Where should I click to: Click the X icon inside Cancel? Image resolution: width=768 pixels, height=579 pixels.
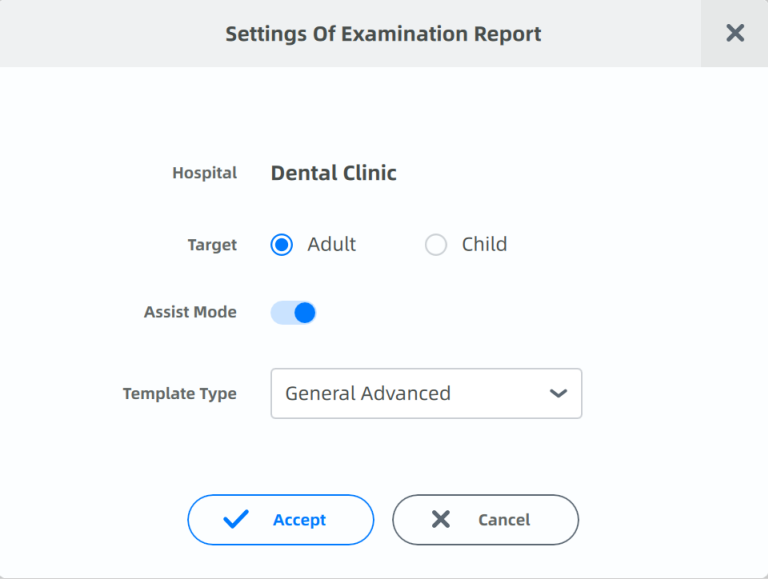click(441, 519)
